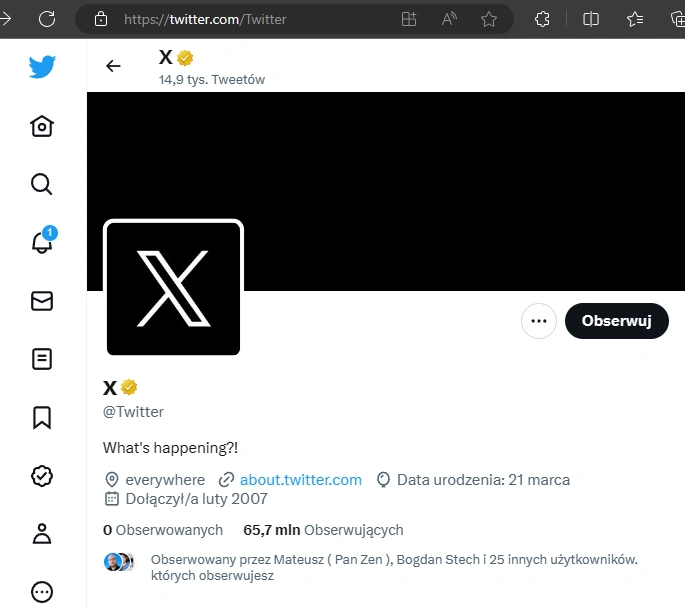This screenshot has width=685, height=610.
Task: Click 'Dołączył/a luty 2007' text
Action: pos(197,499)
